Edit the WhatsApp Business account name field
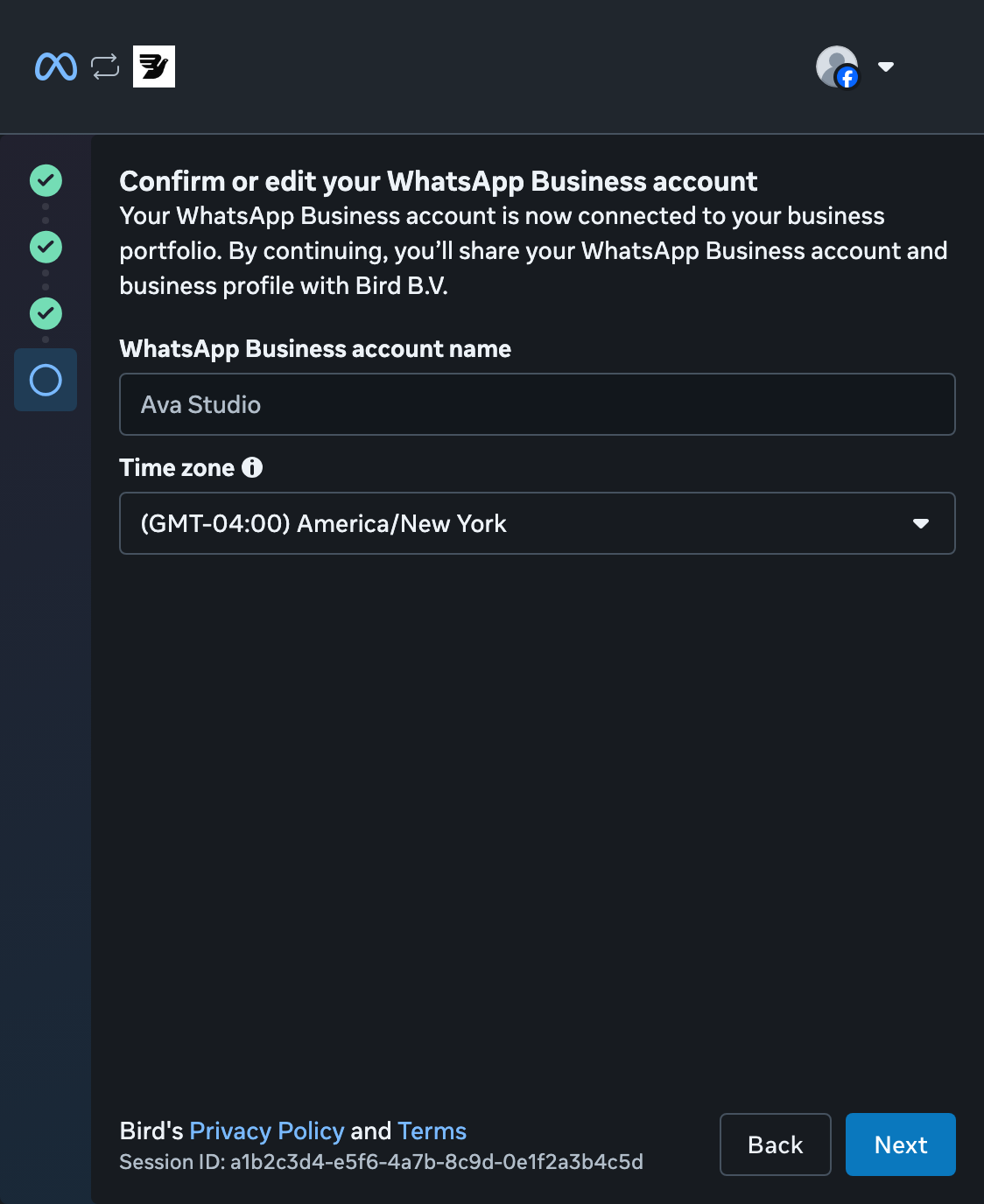The image size is (984, 1204). 537,404
